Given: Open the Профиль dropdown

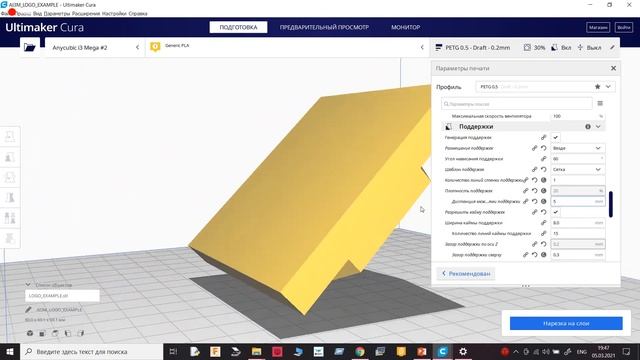Looking at the screenshot, I should point(545,87).
